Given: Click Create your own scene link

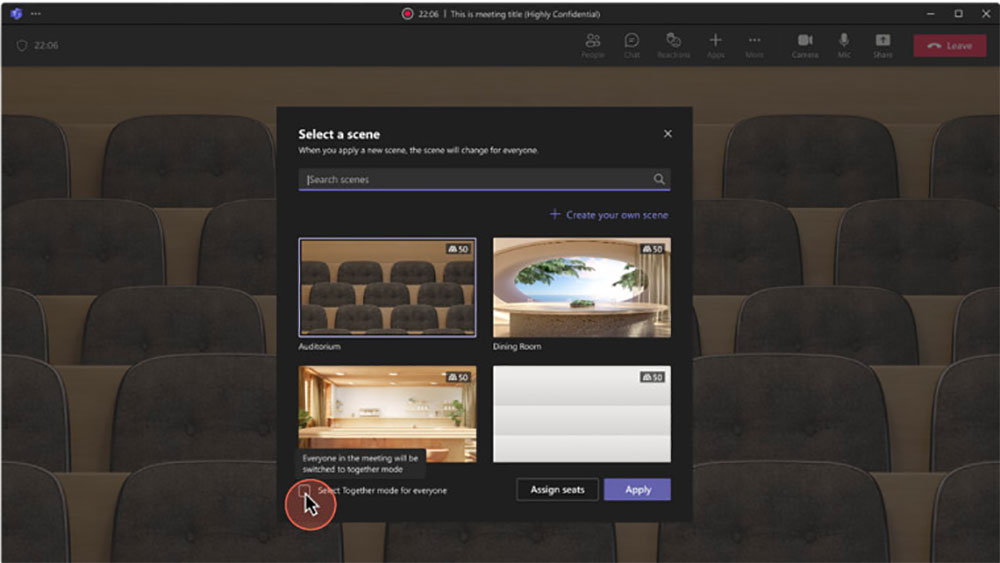Looking at the screenshot, I should pos(608,215).
